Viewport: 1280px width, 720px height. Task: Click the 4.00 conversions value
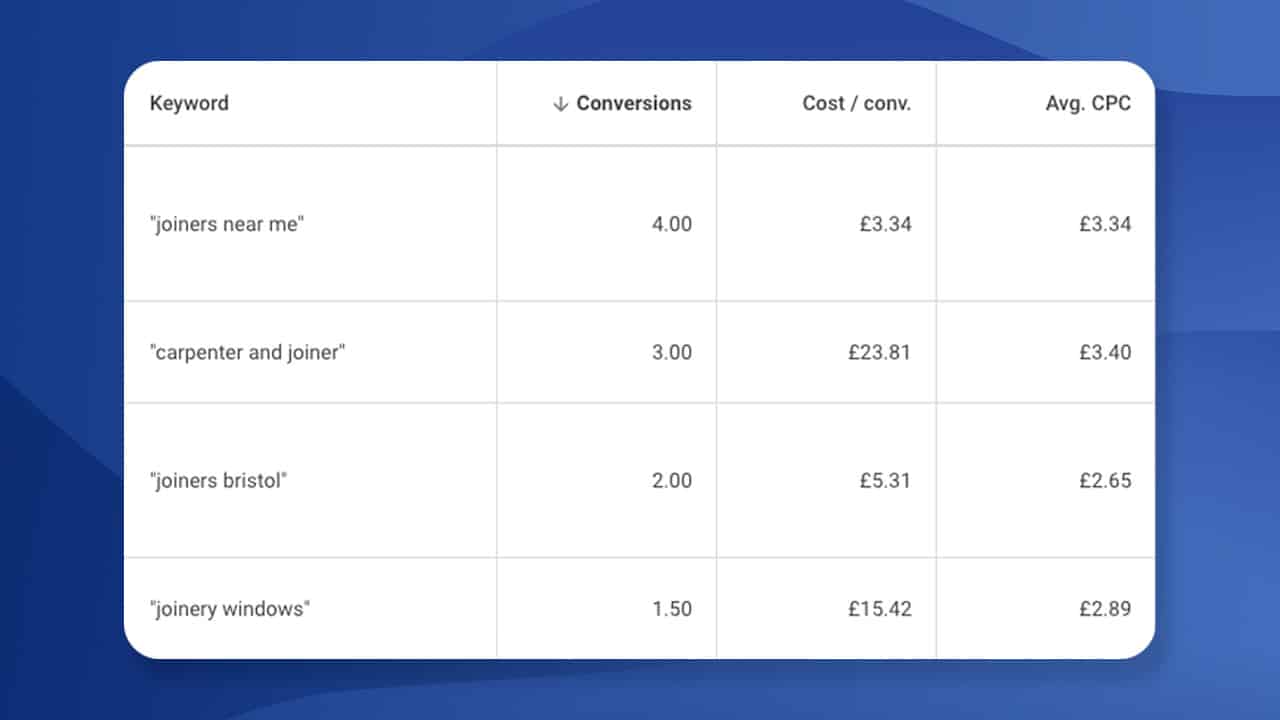[671, 224]
